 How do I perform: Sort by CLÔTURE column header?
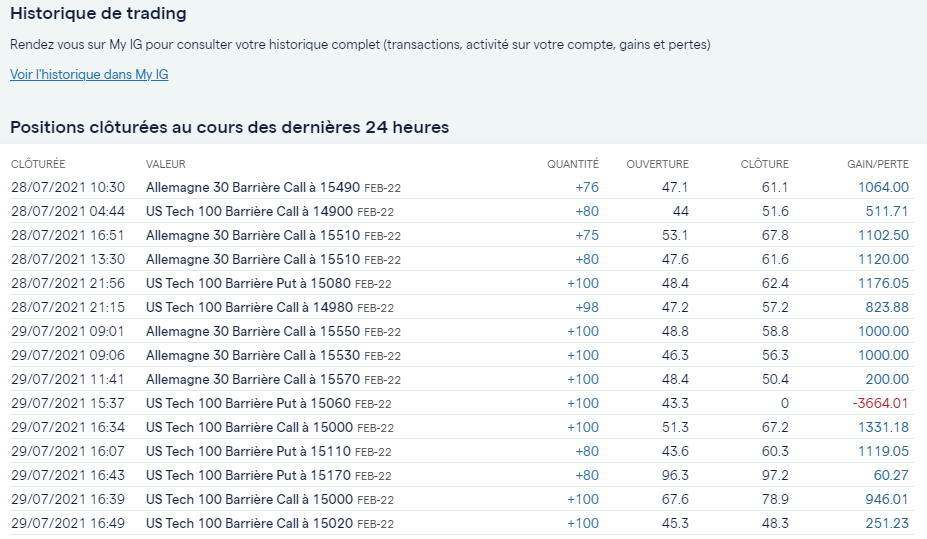[764, 164]
